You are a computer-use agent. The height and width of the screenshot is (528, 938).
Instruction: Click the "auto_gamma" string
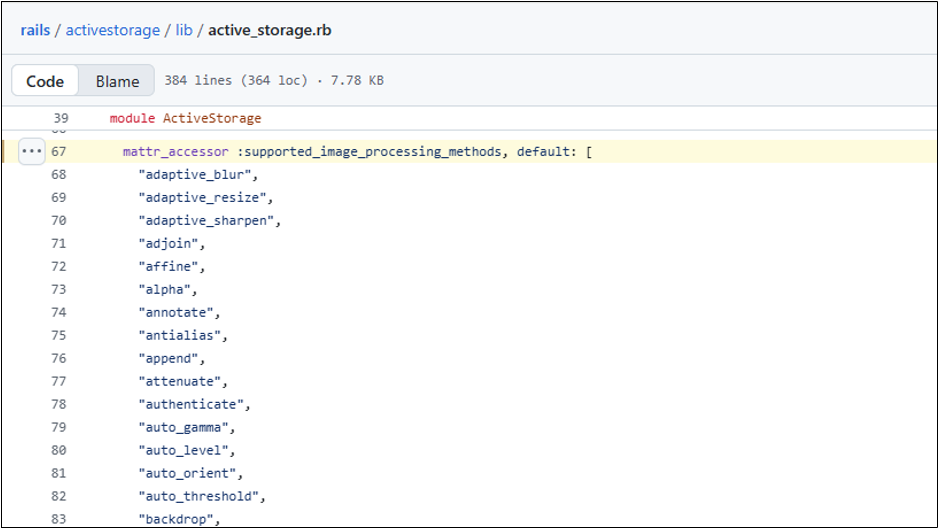point(183,427)
